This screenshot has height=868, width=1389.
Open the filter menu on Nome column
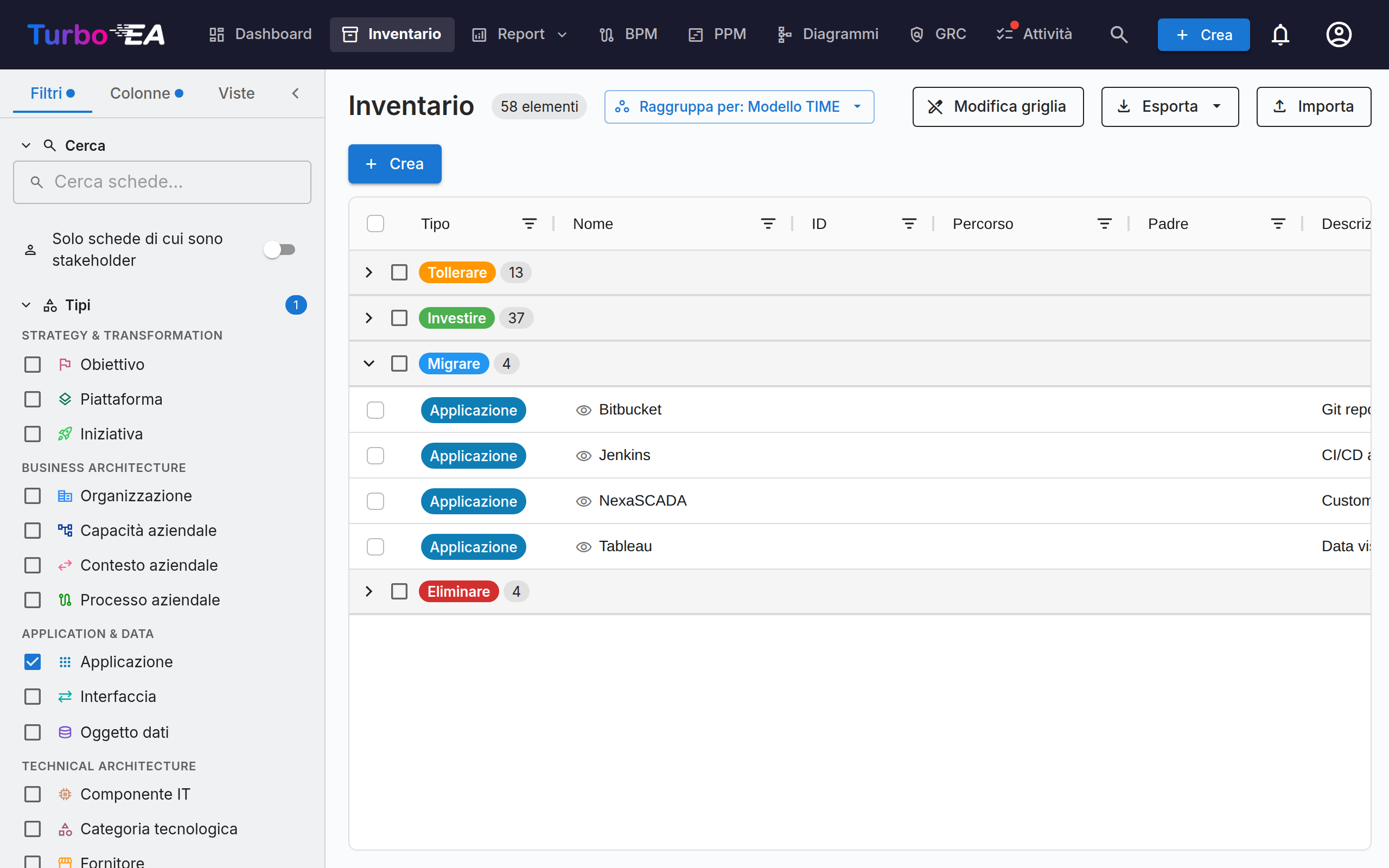click(x=768, y=224)
